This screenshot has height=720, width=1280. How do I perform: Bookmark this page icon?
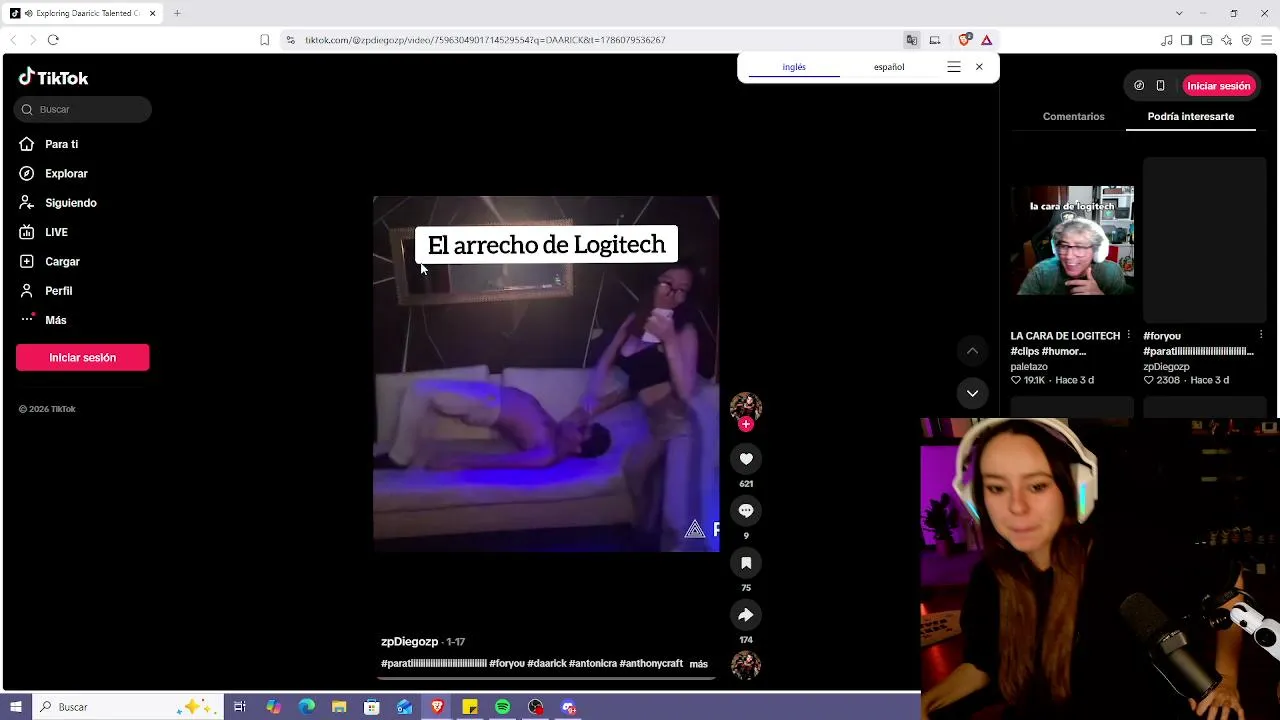coord(264,40)
